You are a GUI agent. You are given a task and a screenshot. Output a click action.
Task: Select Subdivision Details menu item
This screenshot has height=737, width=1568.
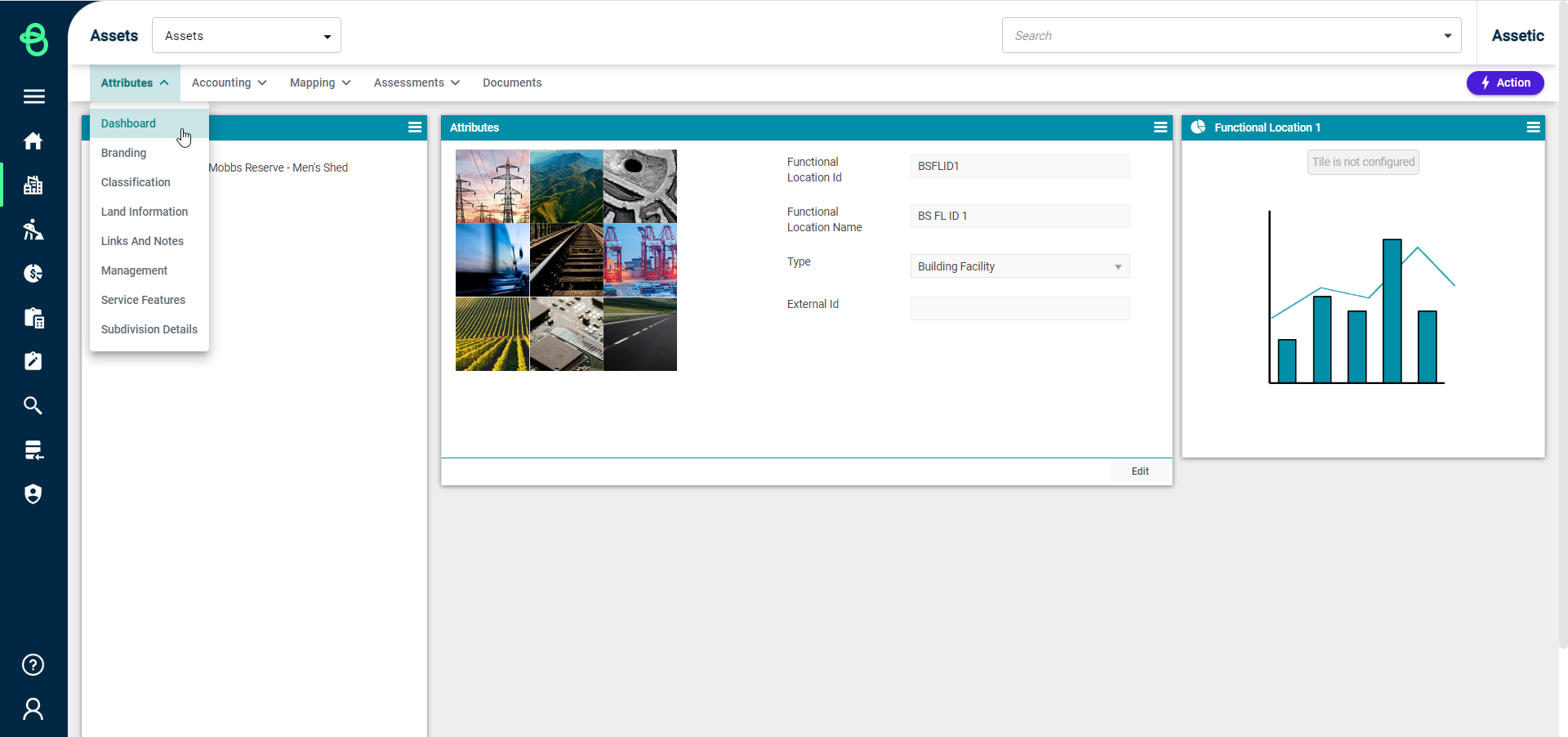[149, 329]
